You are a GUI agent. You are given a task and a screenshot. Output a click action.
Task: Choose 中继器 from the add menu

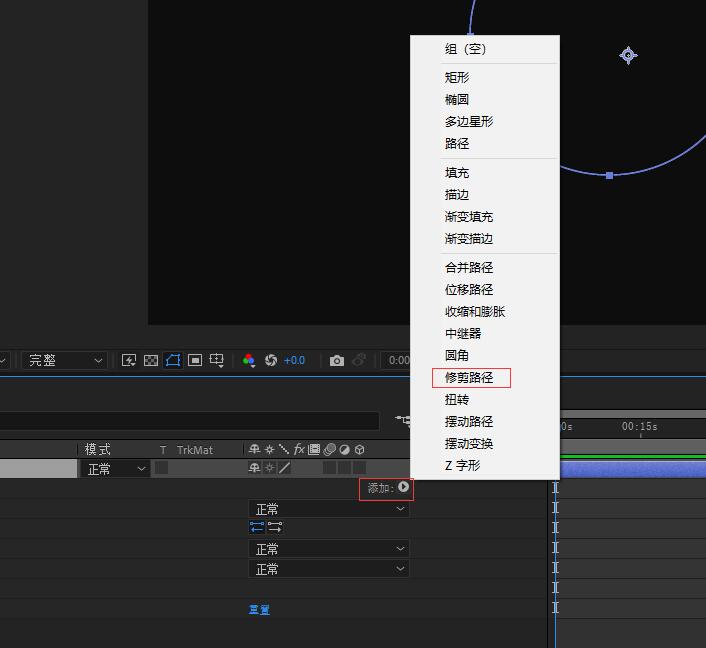[x=485, y=334]
